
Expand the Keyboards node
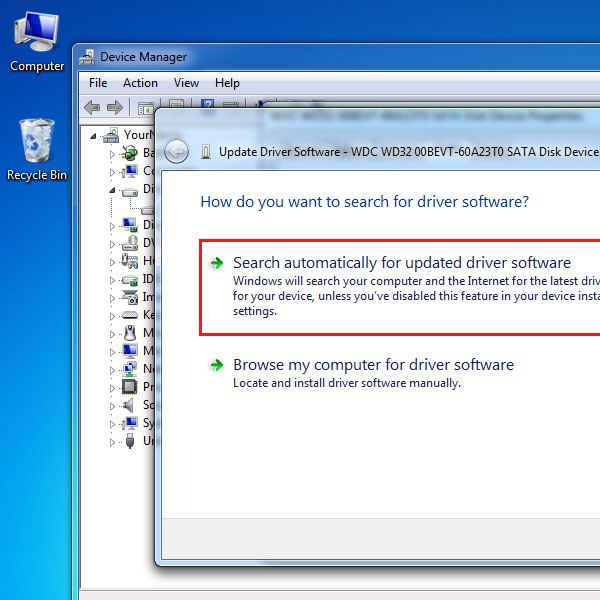pyautogui.click(x=112, y=316)
